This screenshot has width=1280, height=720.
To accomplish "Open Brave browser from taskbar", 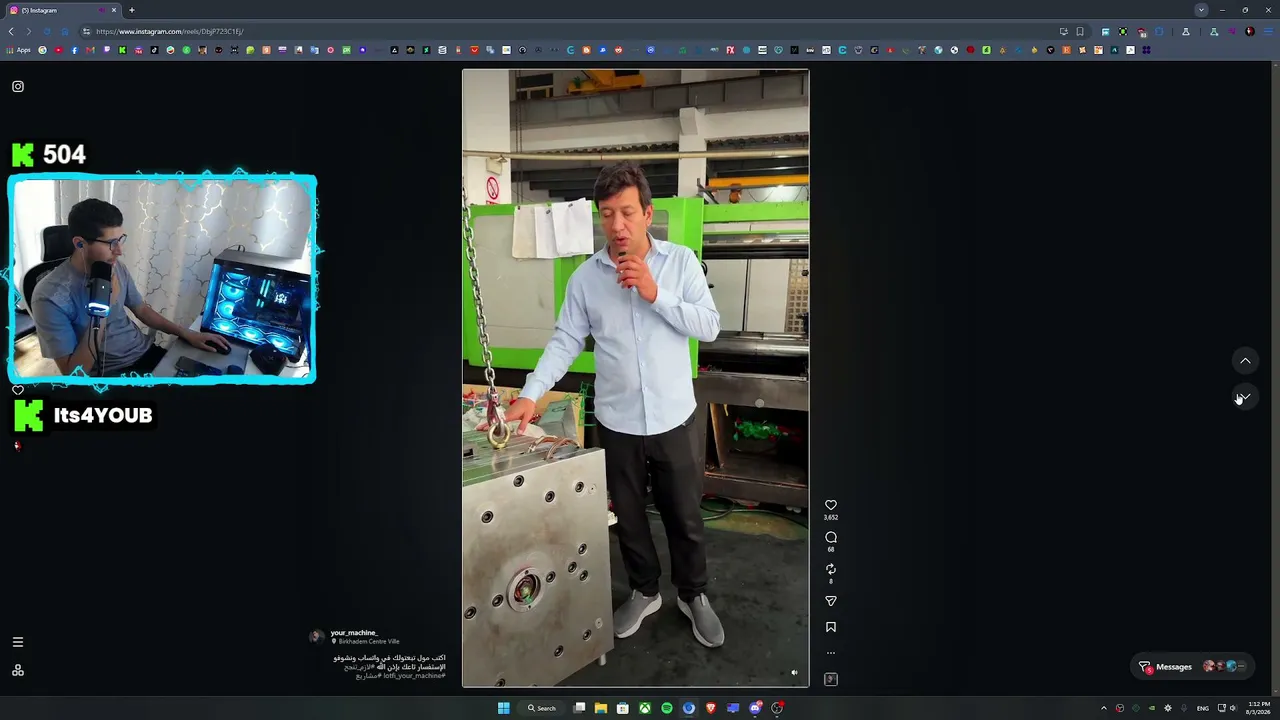I will click(x=711, y=708).
